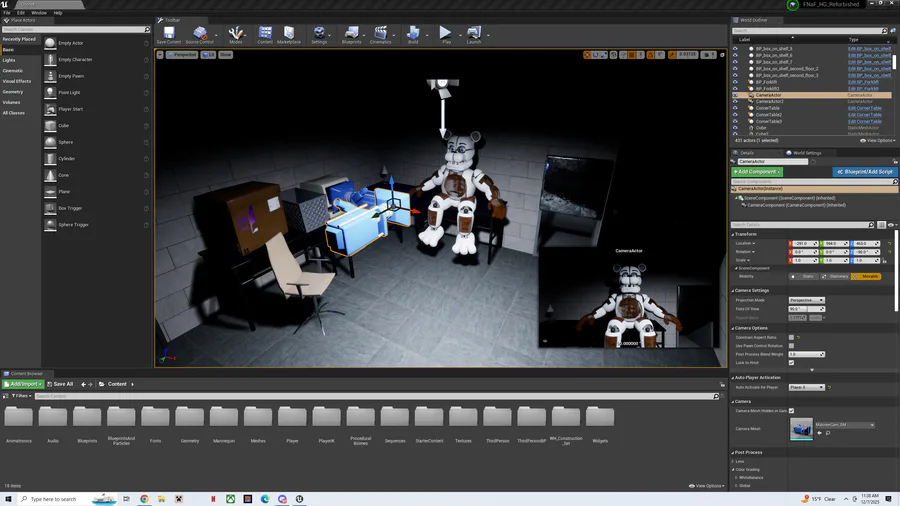This screenshot has height=506, width=900.
Task: Open the Window menu
Action: click(39, 13)
